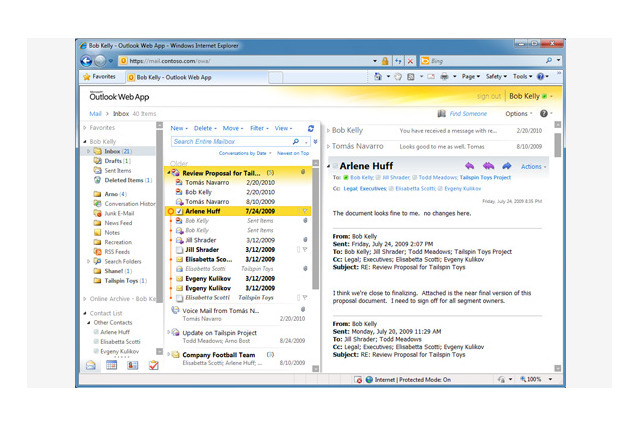Viewport: 640px width, 426px height.
Task: Click the security lock icon in address bar
Action: (385, 61)
